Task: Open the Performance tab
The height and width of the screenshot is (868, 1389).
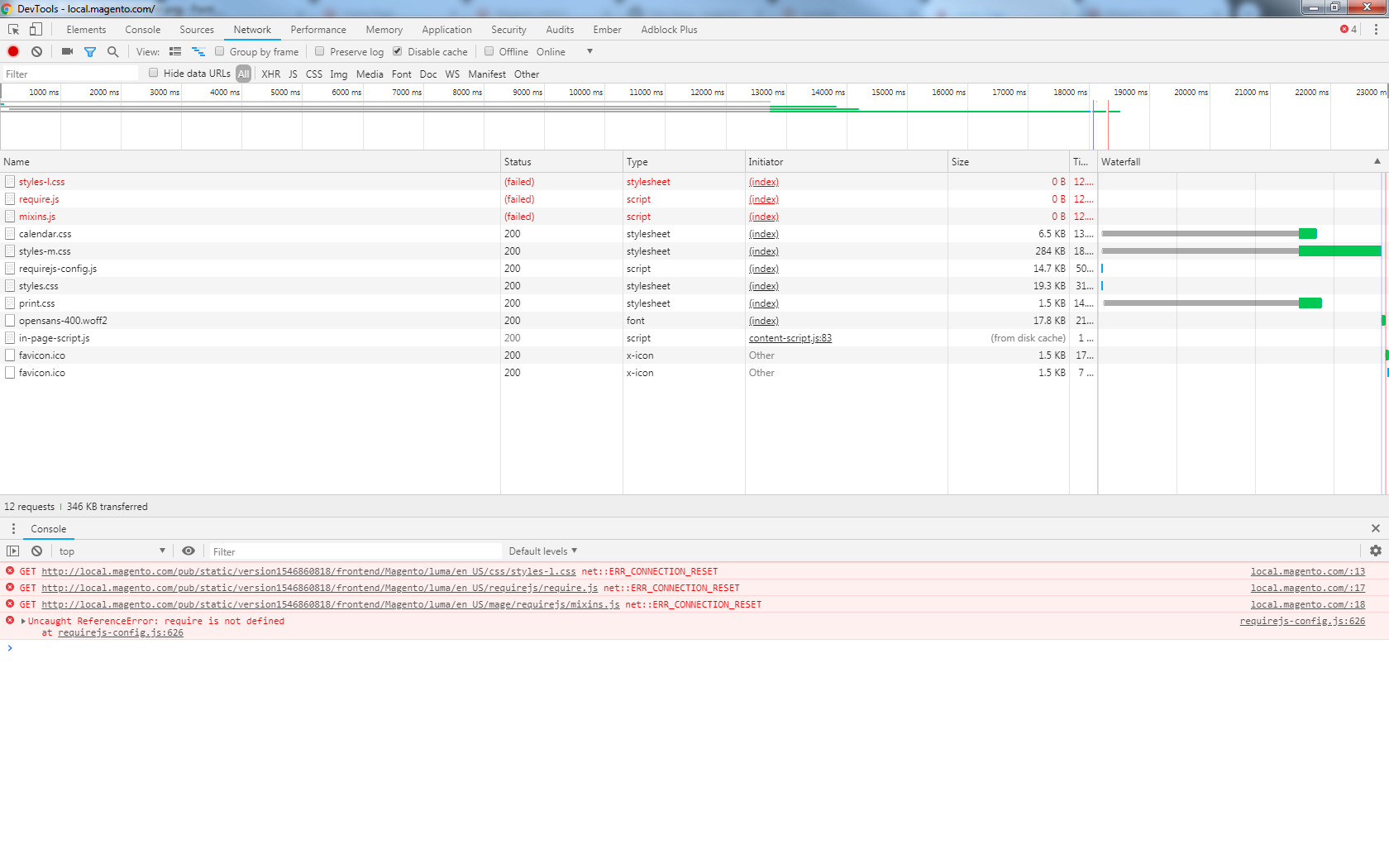Action: (x=318, y=29)
